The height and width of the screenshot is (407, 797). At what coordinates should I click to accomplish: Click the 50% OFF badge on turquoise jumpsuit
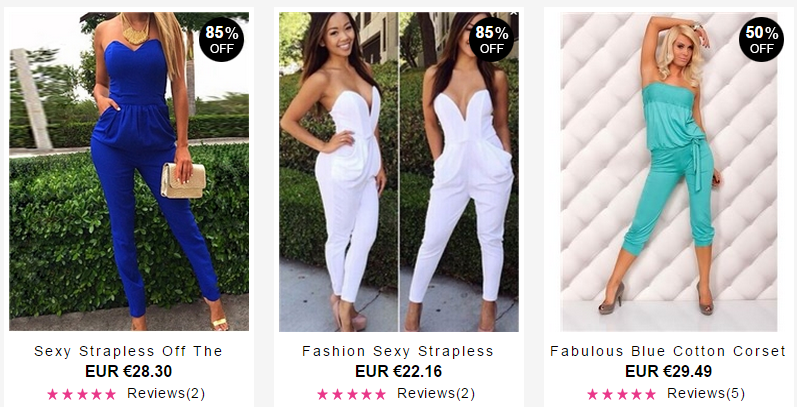click(x=761, y=40)
